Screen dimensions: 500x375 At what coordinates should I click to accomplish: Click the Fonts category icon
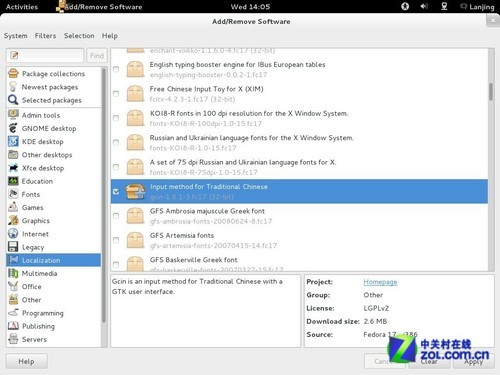[13, 194]
